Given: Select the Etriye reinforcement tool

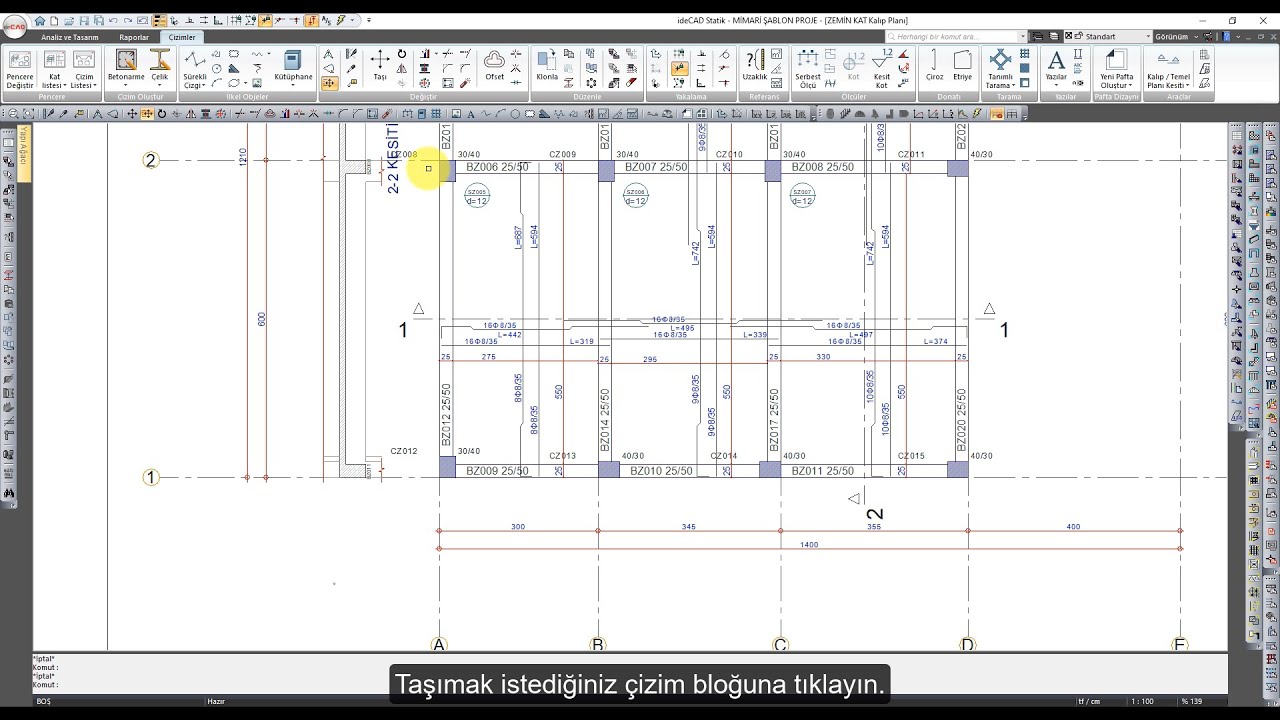Looking at the screenshot, I should point(962,66).
